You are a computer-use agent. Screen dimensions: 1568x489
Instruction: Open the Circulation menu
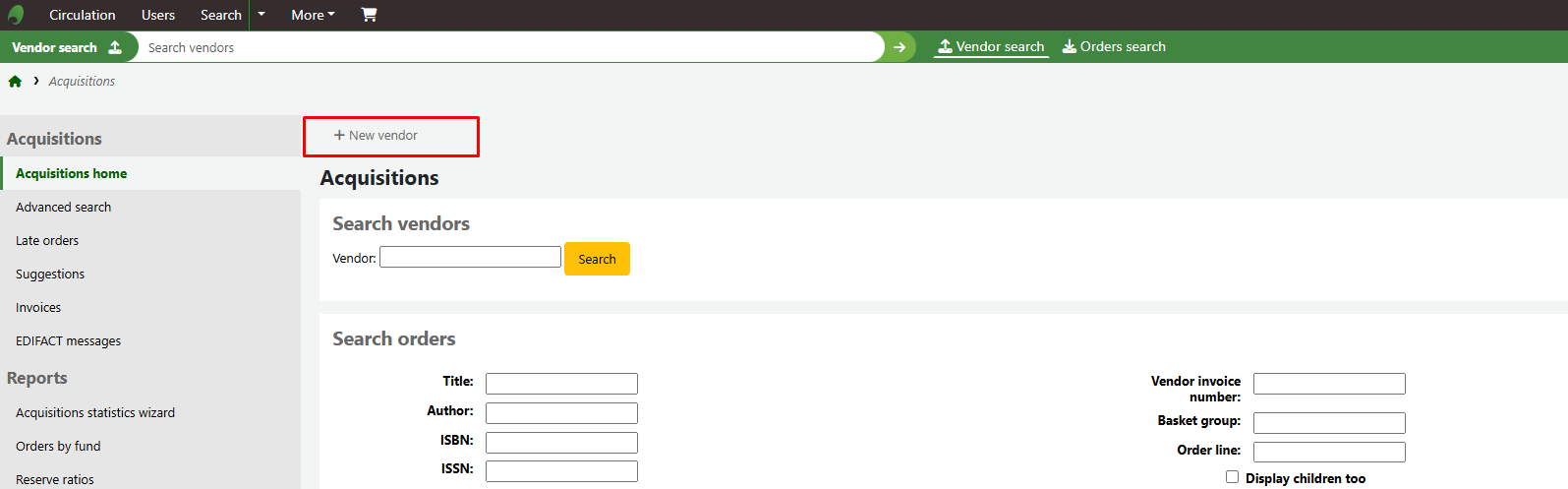pos(83,15)
